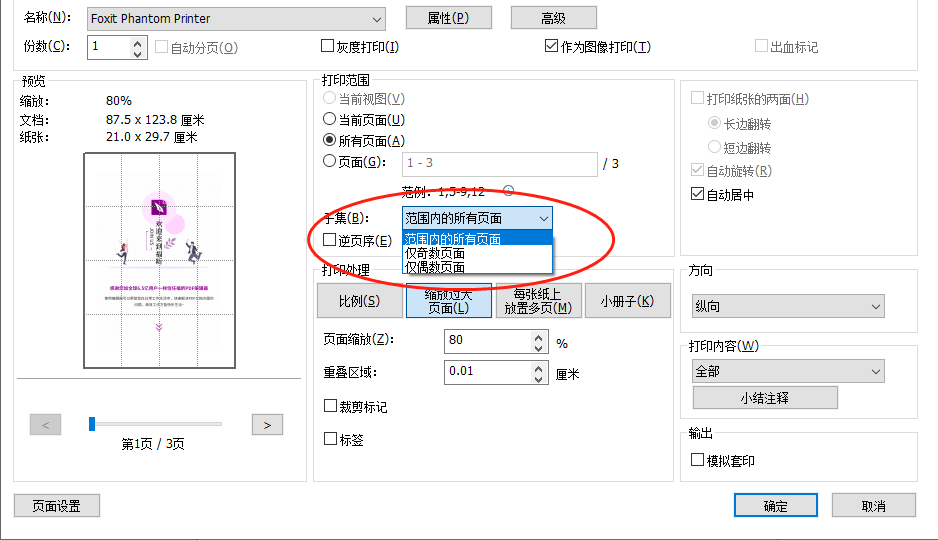Image resolution: width=938 pixels, height=540 pixels.
Task: Enable the 灰度打印 checkbox
Action: click(327, 46)
